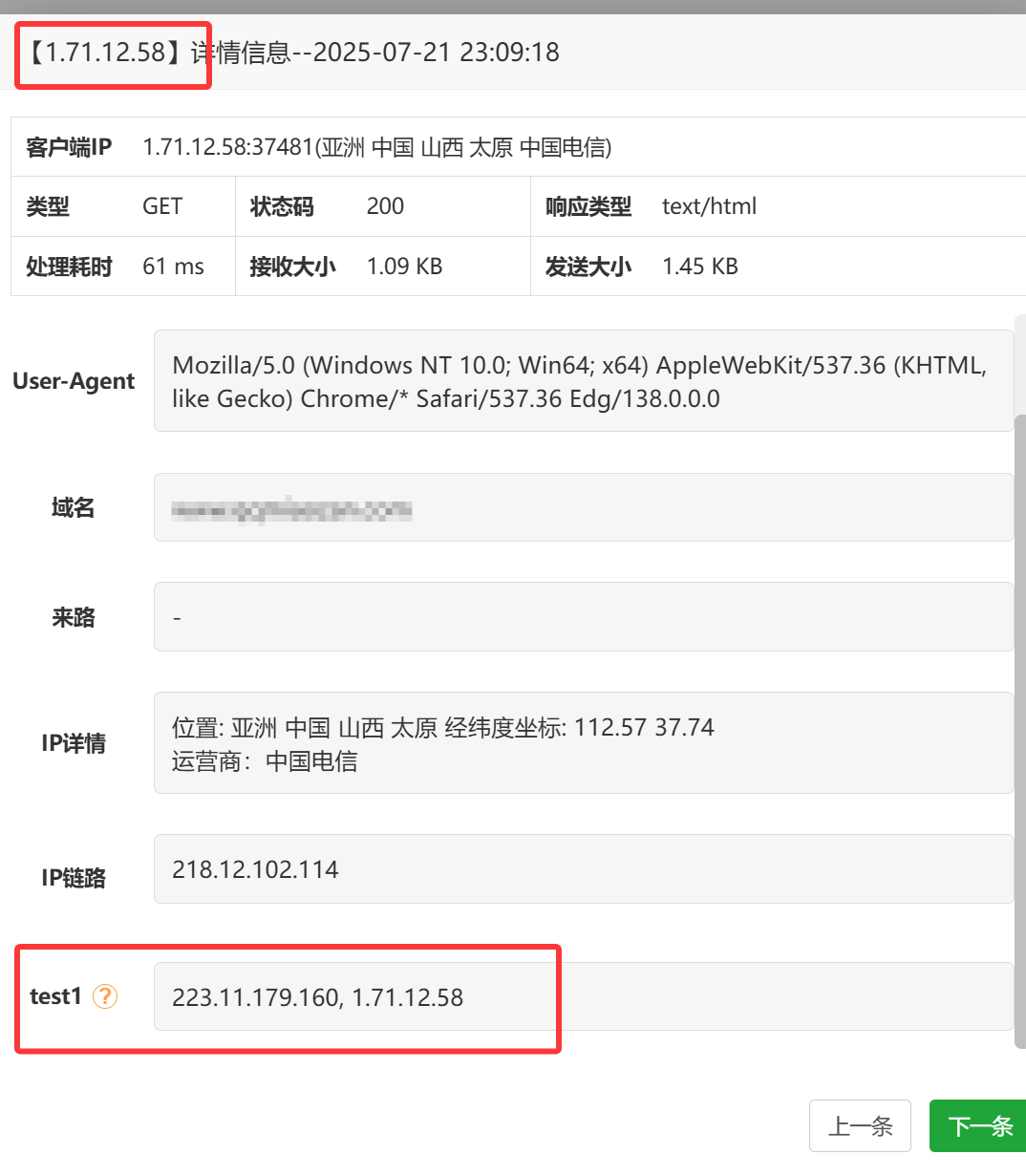Click the 响应类型 label
The height and width of the screenshot is (1176, 1026).
pyautogui.click(x=588, y=206)
